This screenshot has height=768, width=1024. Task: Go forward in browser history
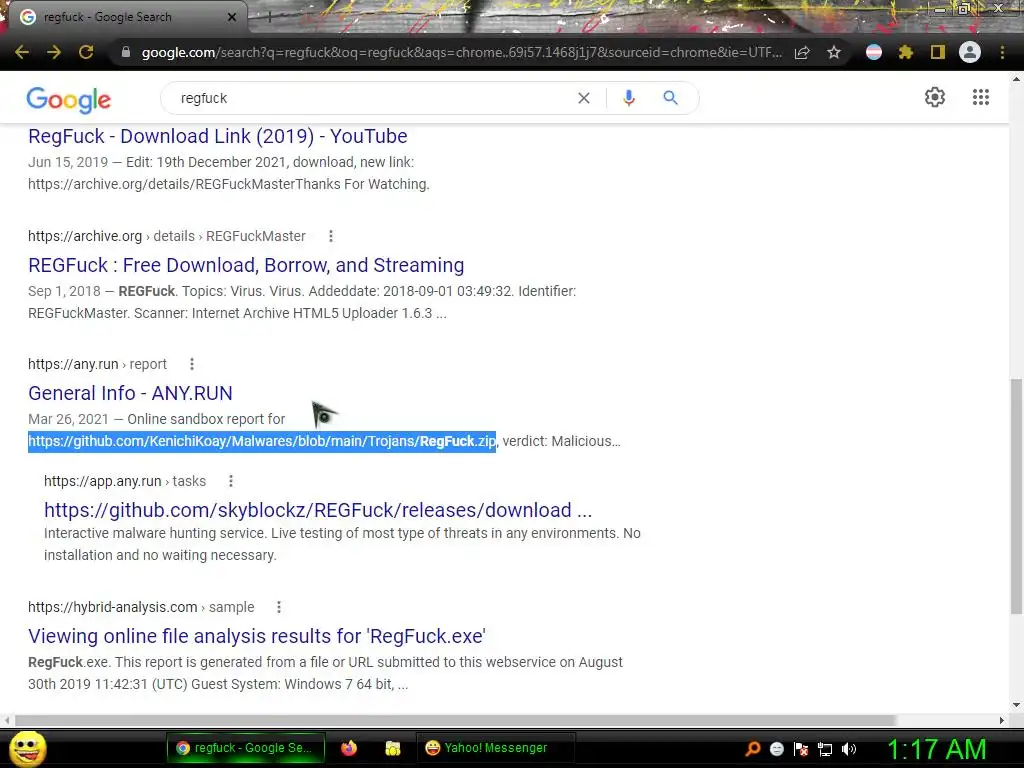pos(54,52)
